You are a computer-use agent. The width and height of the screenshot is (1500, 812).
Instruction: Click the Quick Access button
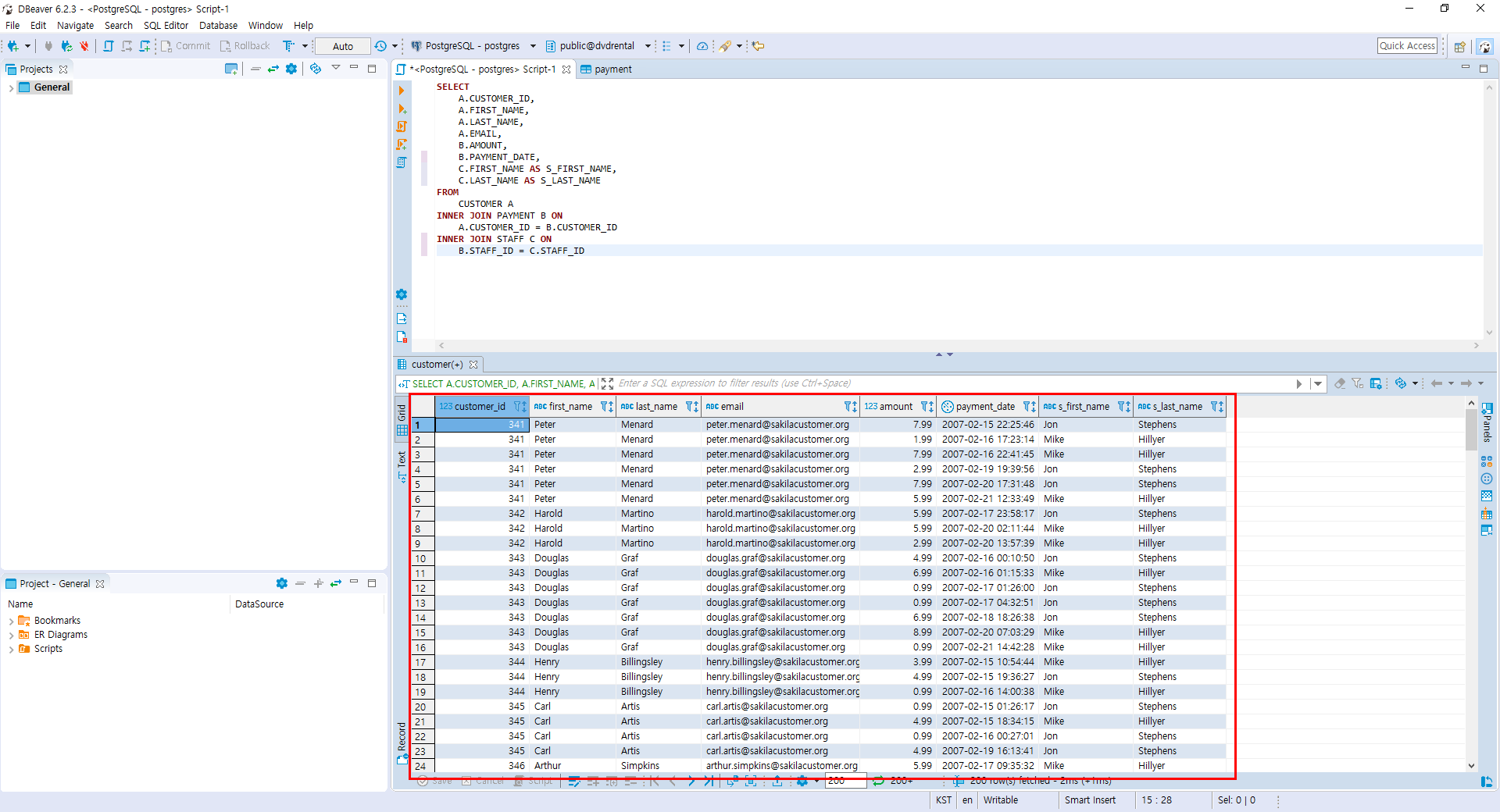click(1407, 46)
